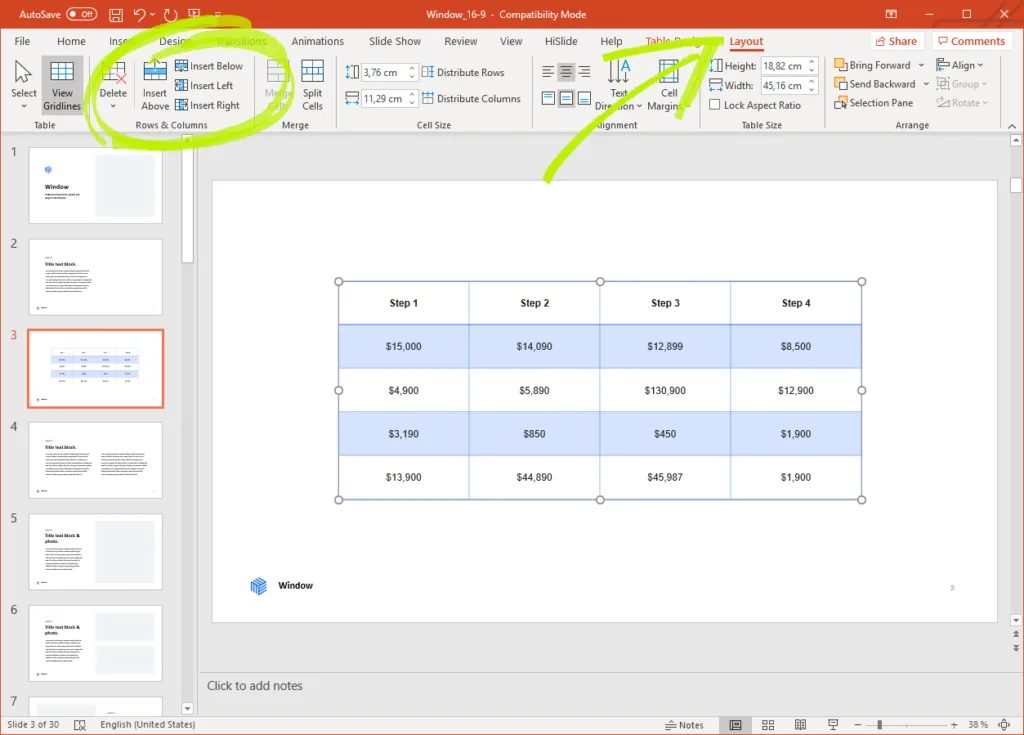The height and width of the screenshot is (735, 1024).
Task: Toggle center vertically alignment
Action: (x=566, y=99)
